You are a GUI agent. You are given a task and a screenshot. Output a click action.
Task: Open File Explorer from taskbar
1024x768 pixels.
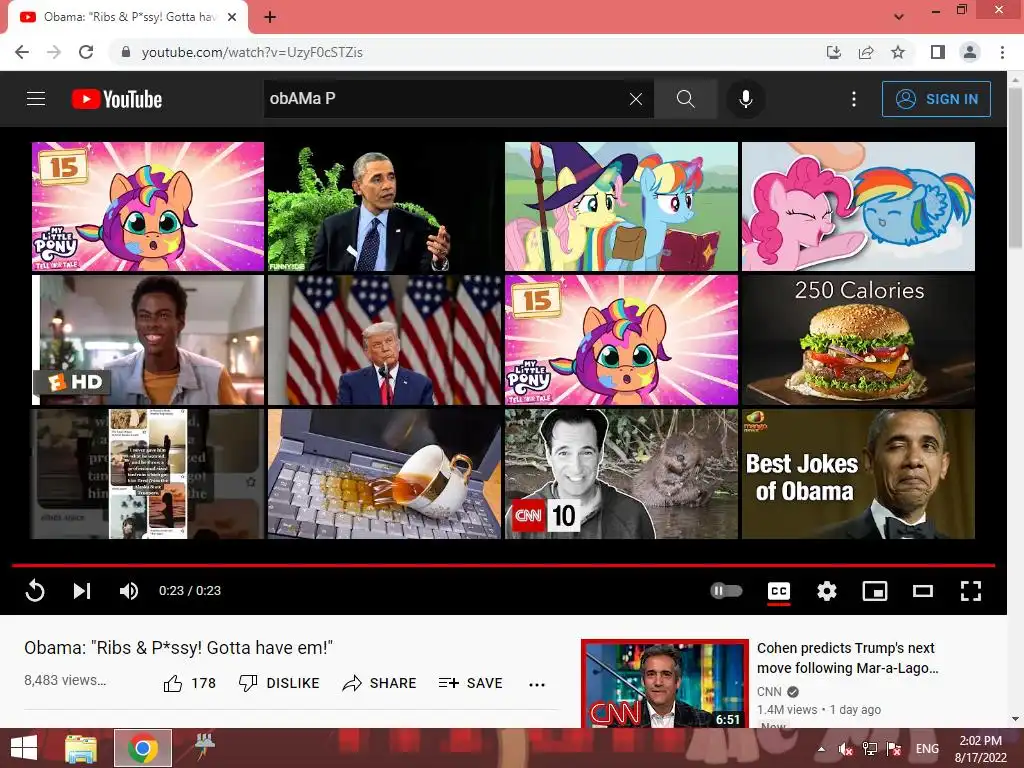pyautogui.click(x=81, y=748)
